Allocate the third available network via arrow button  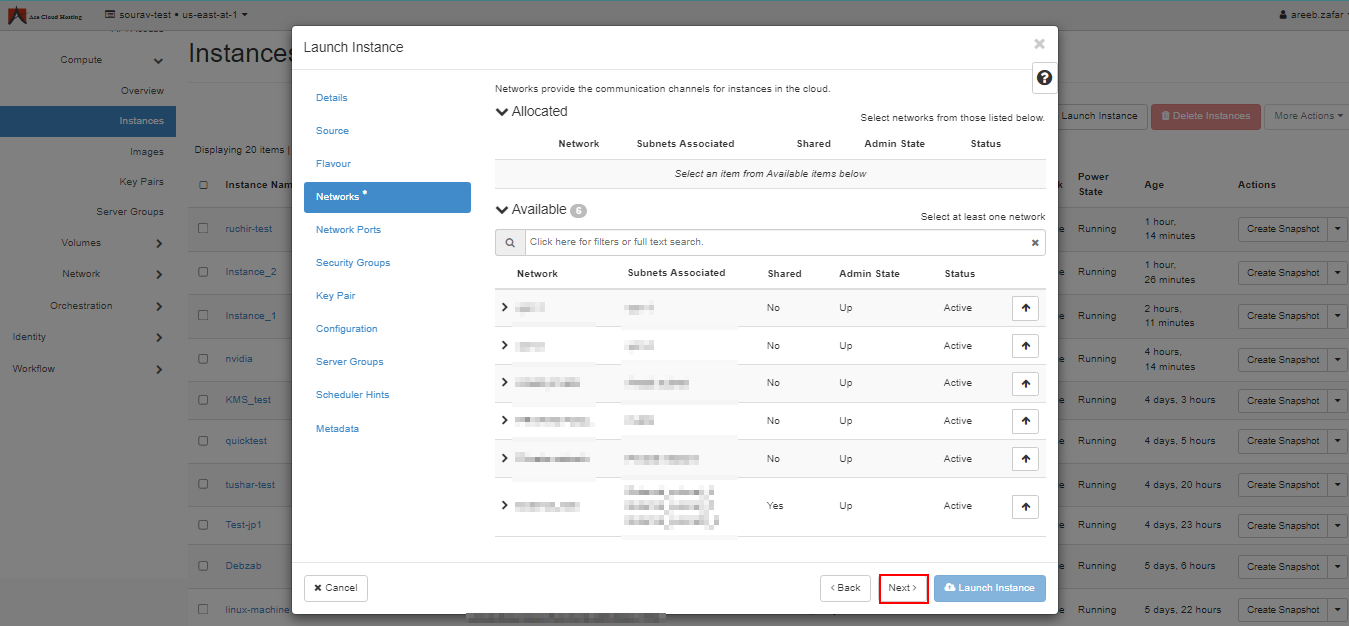[1025, 383]
